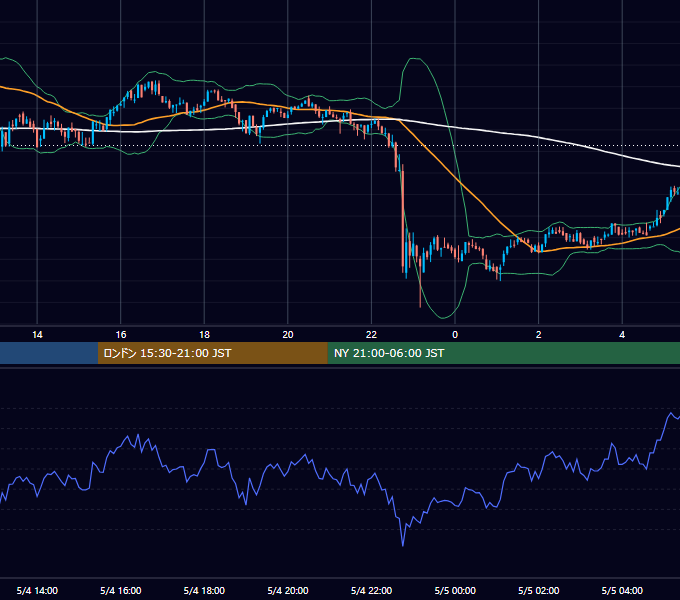Click the hour label 16 on the price chart axis
Viewport: 680px width, 600px height.
click(121, 335)
